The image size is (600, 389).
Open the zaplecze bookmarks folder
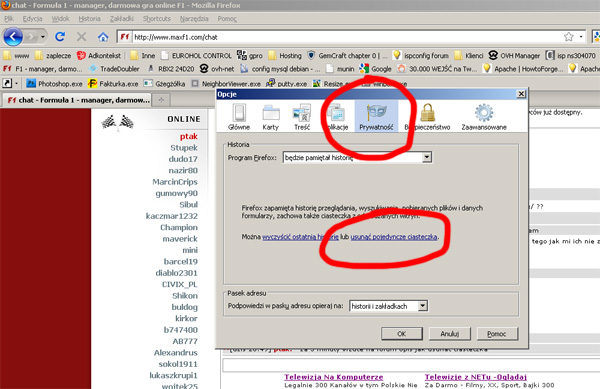click(53, 55)
